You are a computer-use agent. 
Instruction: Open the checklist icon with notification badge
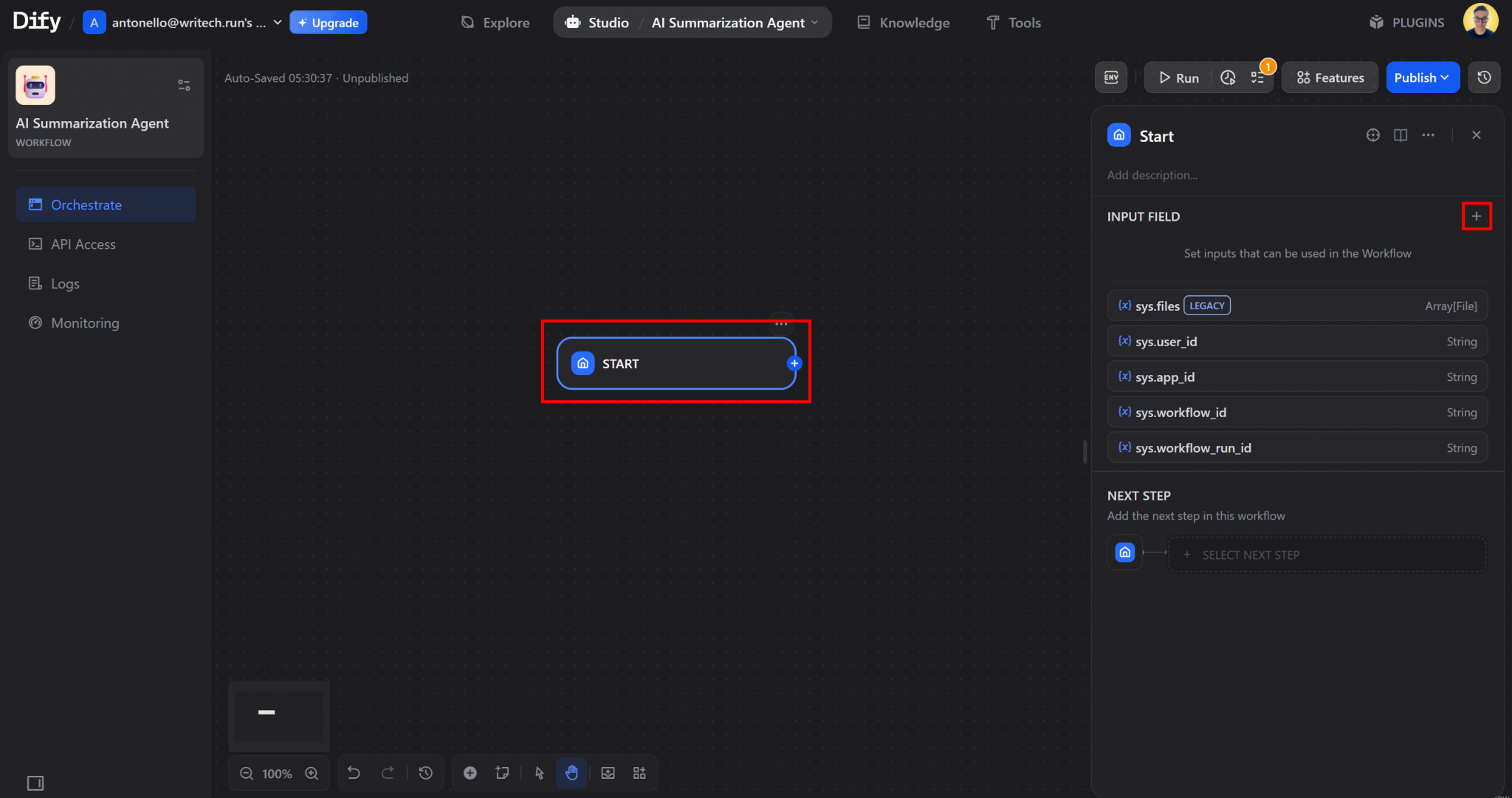tap(1258, 78)
